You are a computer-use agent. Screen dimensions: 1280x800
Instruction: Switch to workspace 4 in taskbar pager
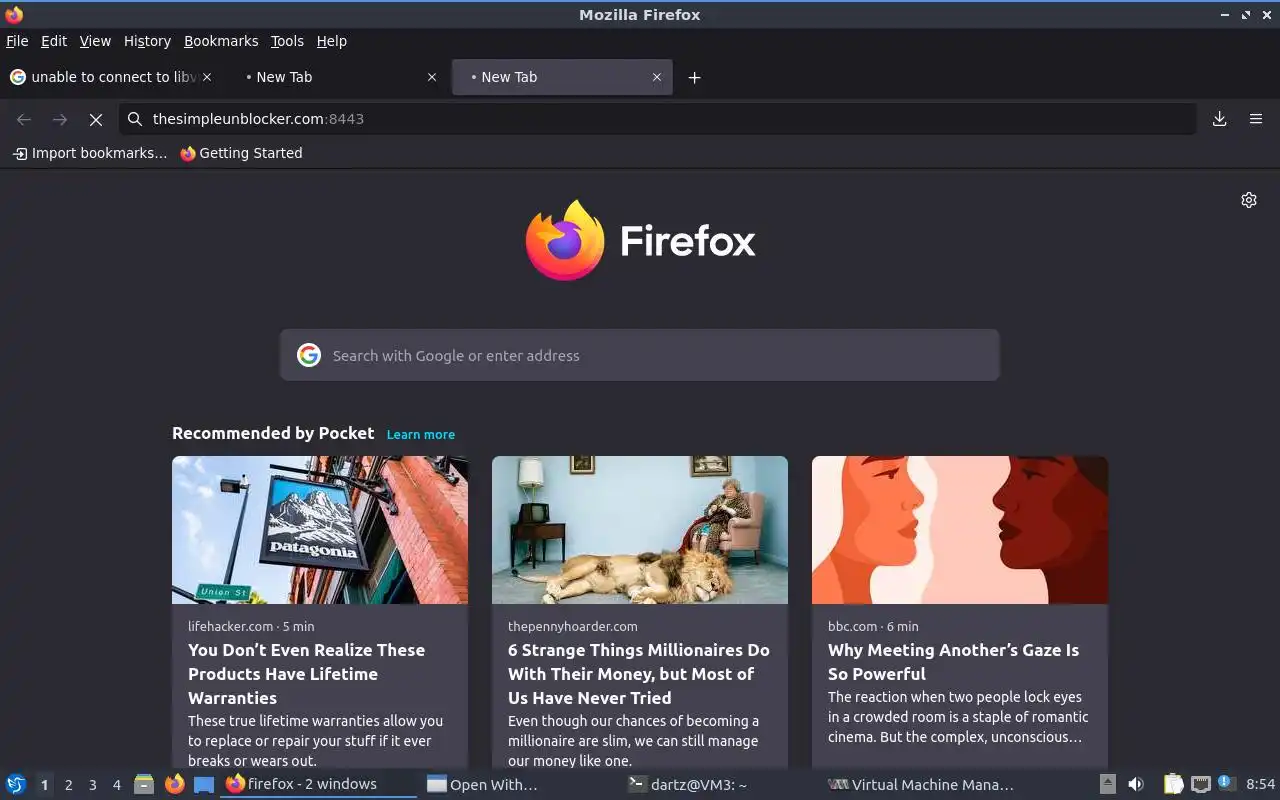pyautogui.click(x=116, y=785)
